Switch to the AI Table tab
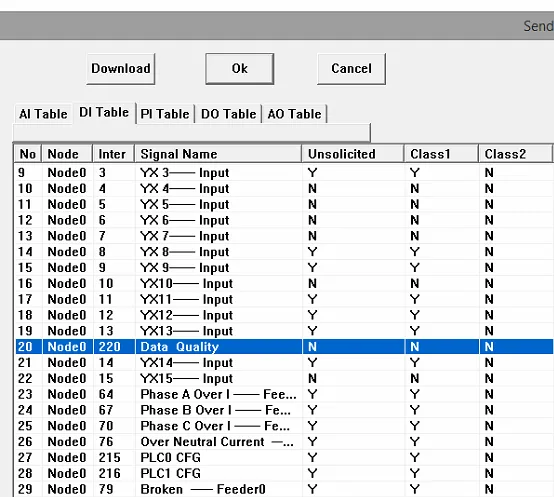 (x=43, y=114)
